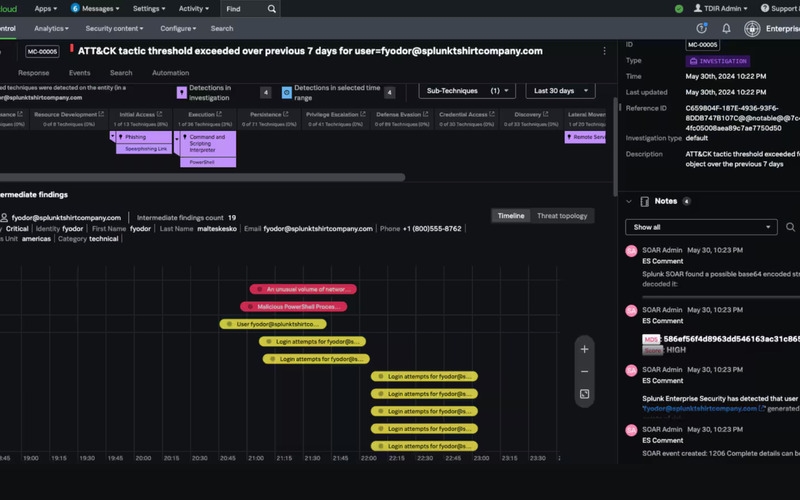The height and width of the screenshot is (500, 800).
Task: Select the 'User fyodor@splunktshirtco' timeline finding
Action: pos(273,324)
